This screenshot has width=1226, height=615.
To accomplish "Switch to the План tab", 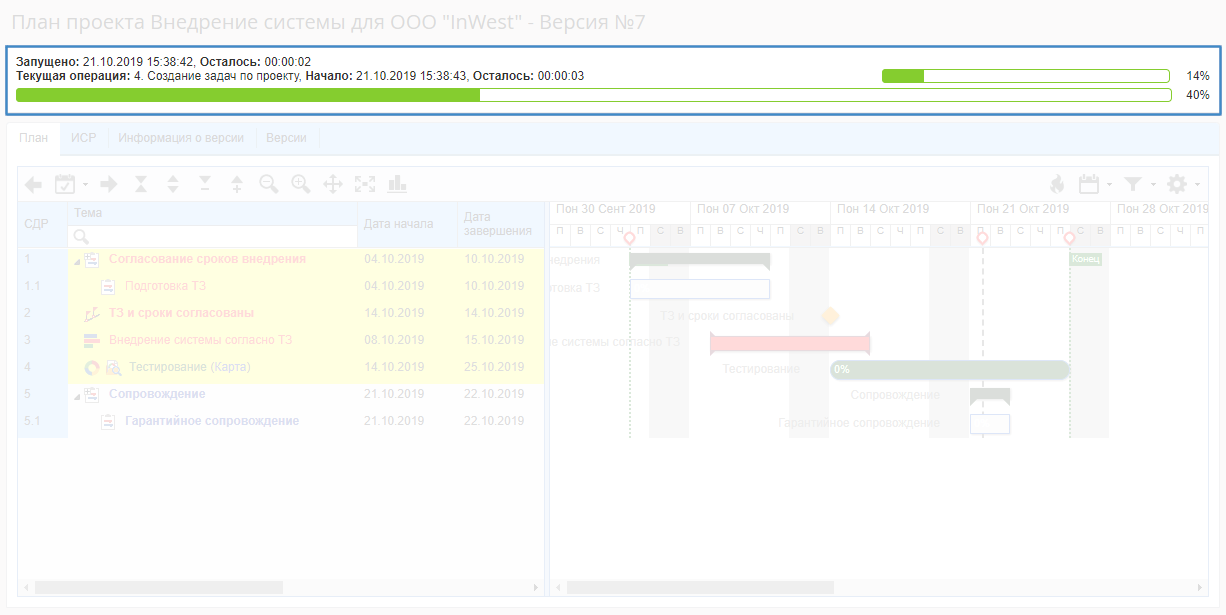I will 33,138.
